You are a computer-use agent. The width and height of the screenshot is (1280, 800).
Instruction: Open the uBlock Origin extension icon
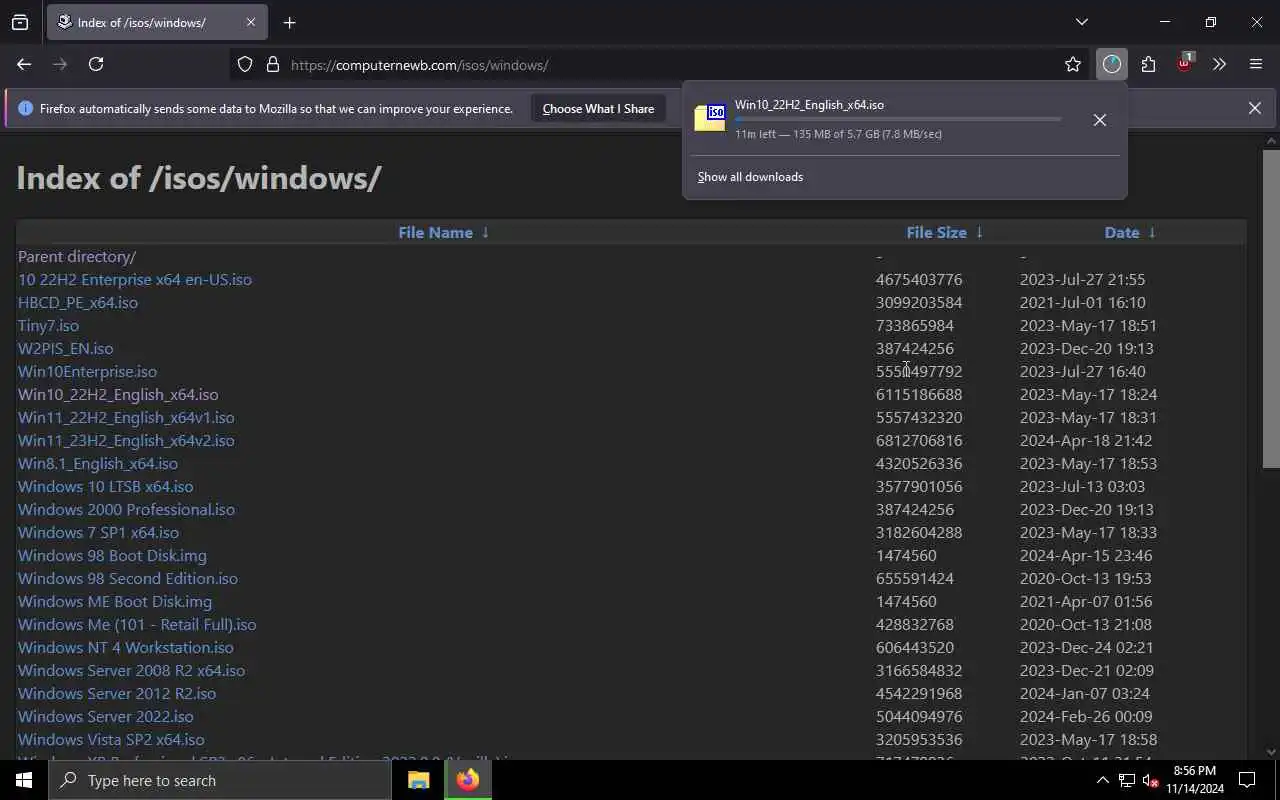click(x=1184, y=64)
